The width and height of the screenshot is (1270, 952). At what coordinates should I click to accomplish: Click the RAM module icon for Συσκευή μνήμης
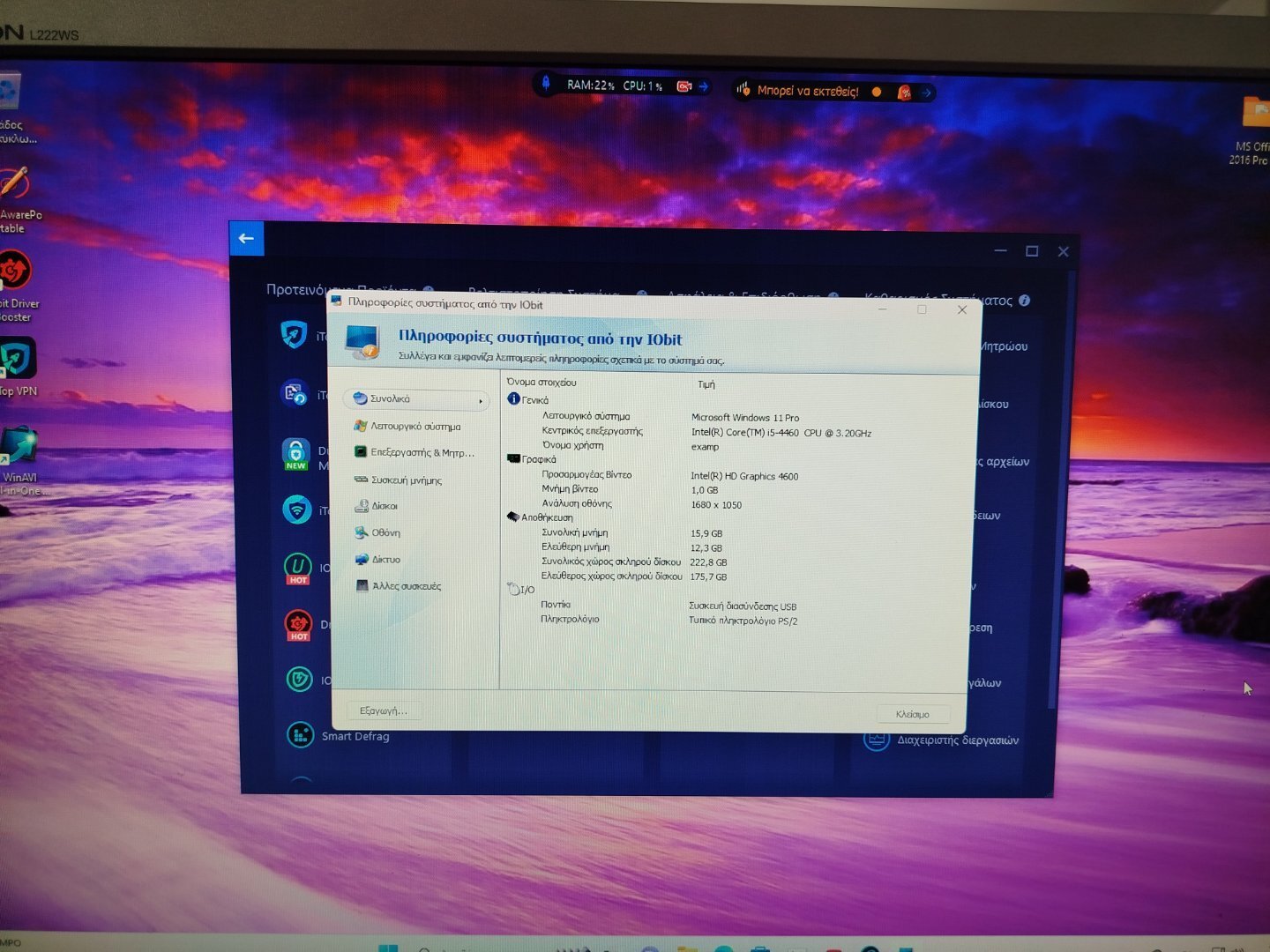click(361, 480)
